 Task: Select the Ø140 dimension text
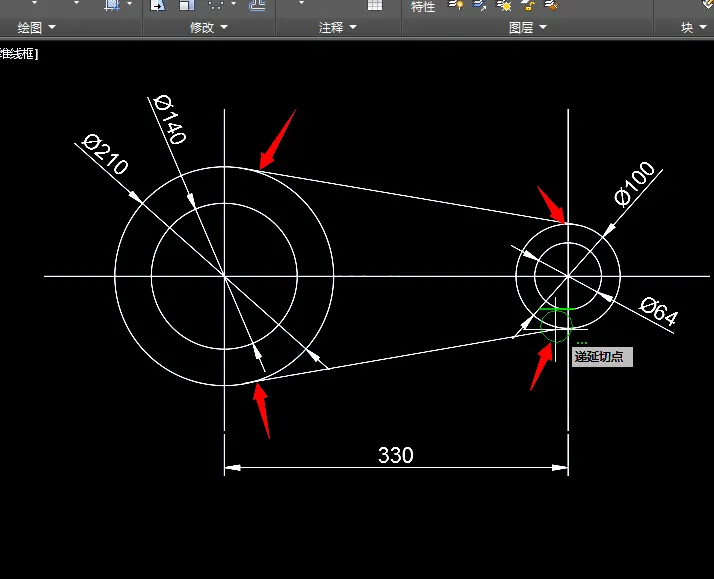170,119
